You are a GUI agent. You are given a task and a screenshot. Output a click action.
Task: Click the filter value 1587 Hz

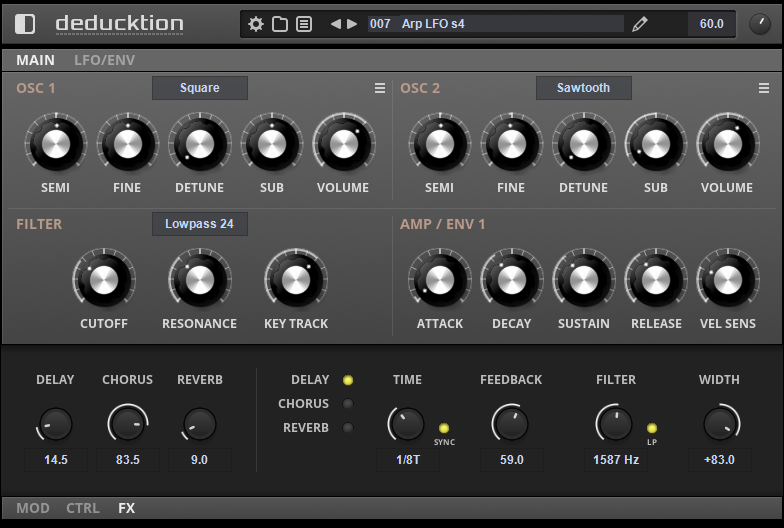(x=616, y=460)
